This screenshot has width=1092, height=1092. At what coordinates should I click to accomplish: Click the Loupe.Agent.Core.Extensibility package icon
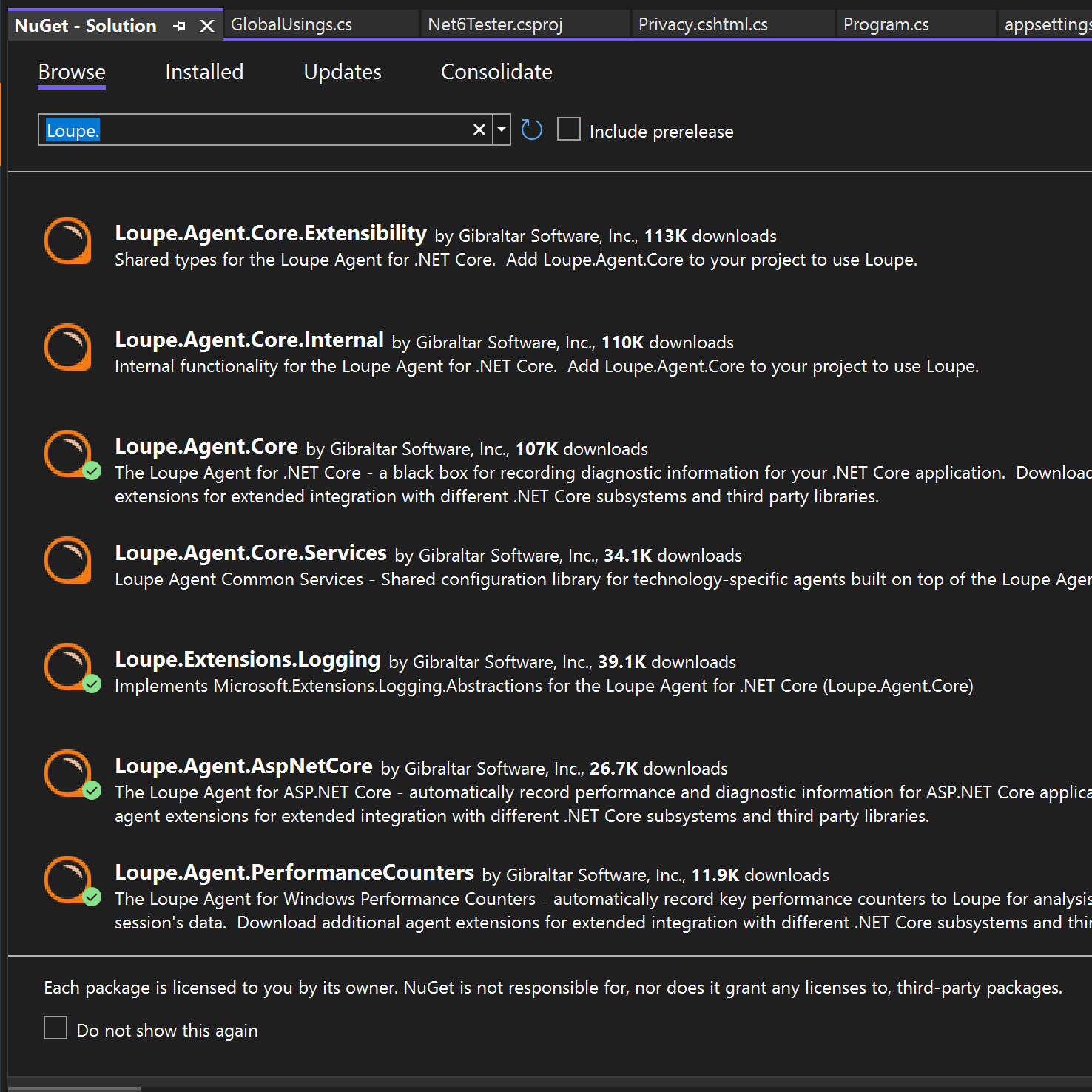coord(67,240)
